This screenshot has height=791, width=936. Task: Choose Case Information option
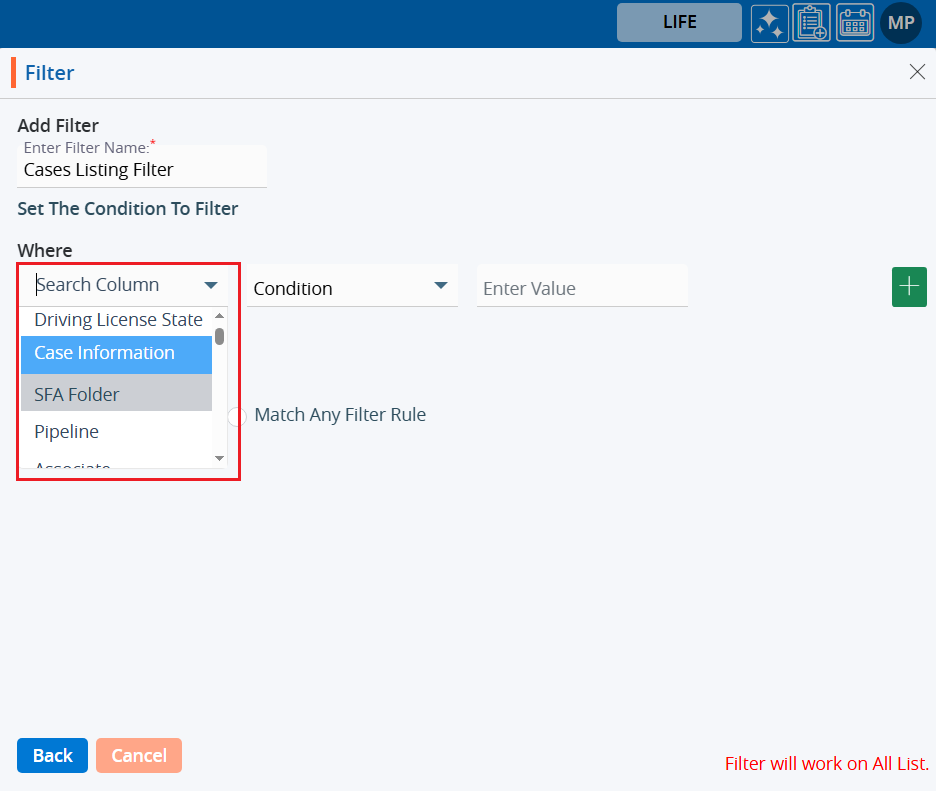click(116, 354)
